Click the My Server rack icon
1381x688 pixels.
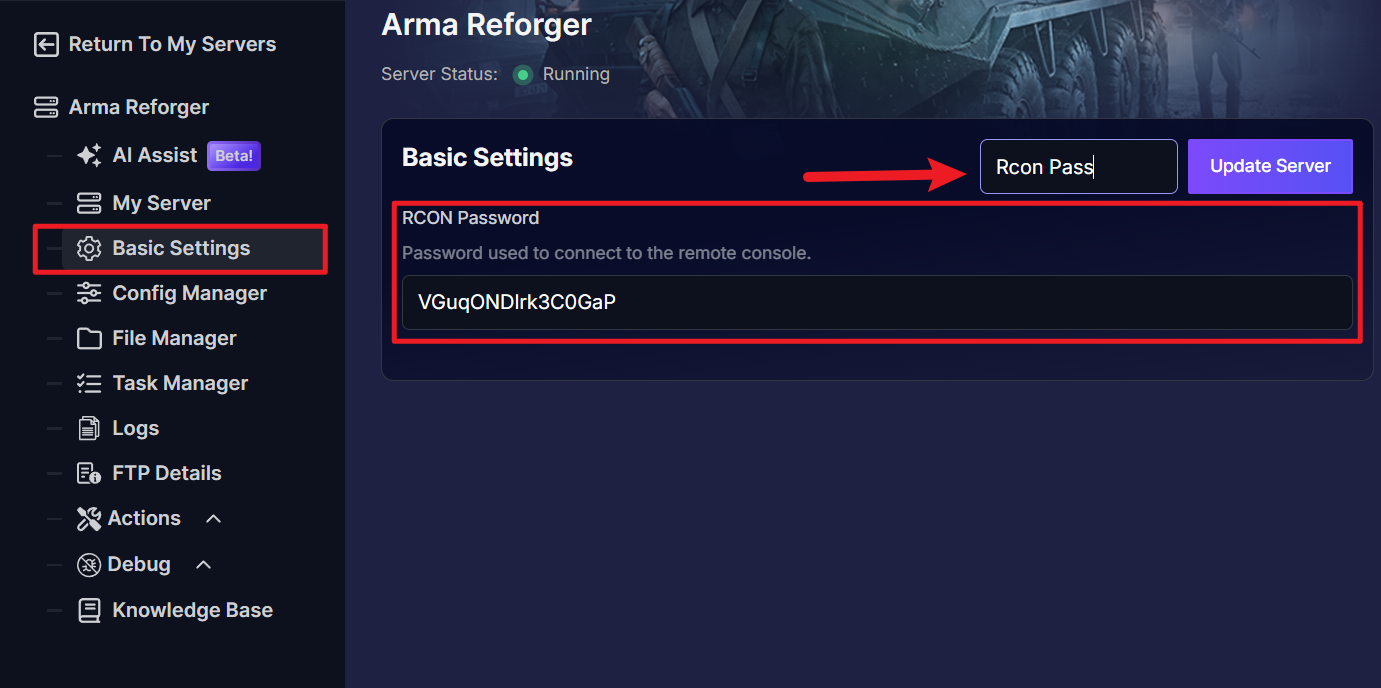tap(89, 203)
